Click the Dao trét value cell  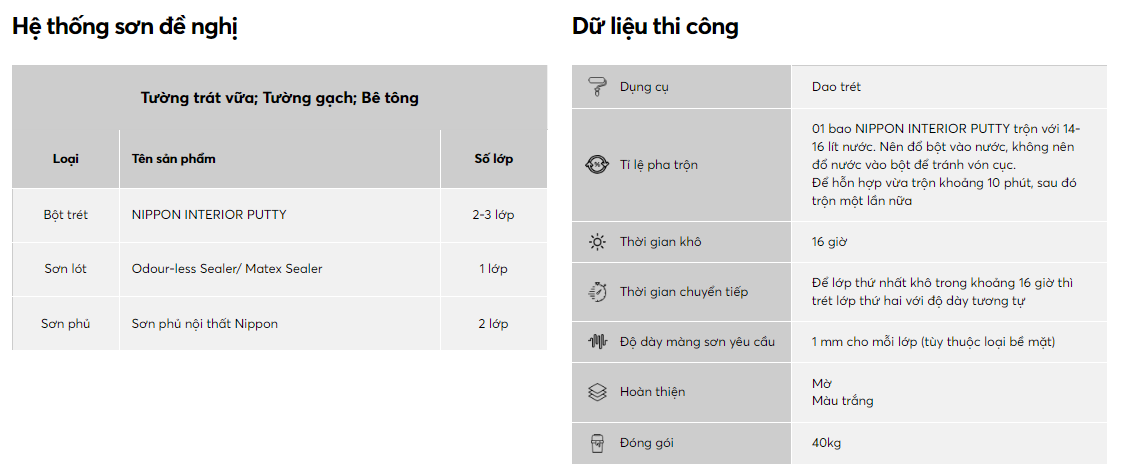836,87
